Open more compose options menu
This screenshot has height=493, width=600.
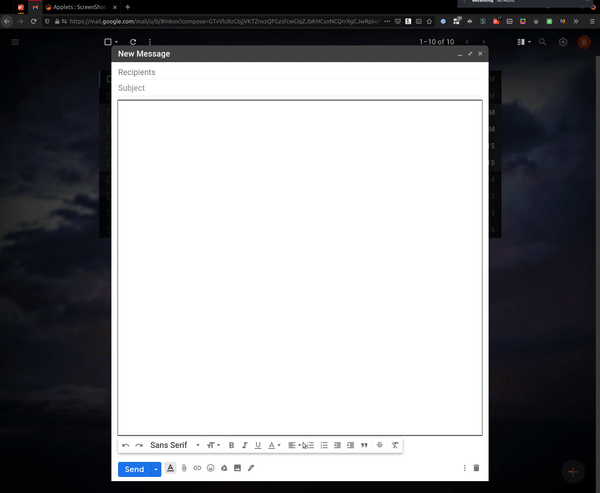(465, 468)
